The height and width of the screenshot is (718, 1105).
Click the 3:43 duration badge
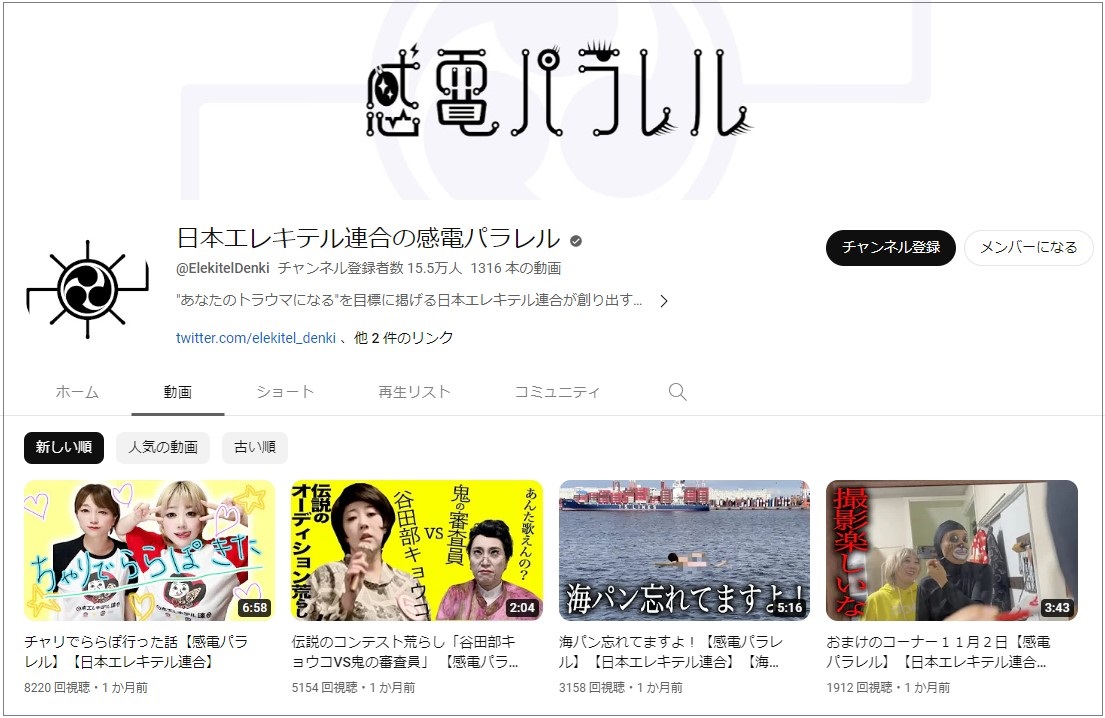[1057, 607]
